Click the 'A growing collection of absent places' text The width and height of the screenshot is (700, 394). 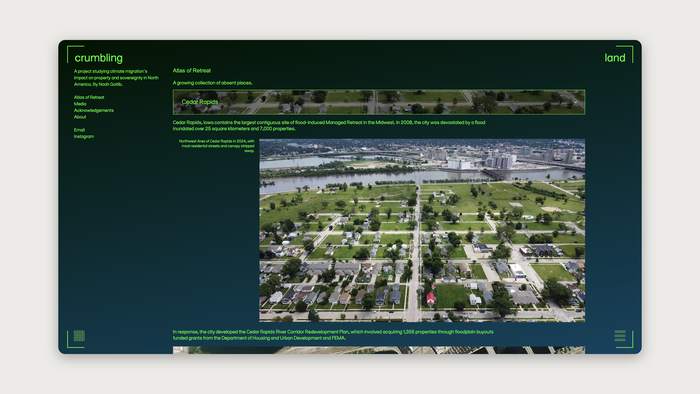[212, 83]
